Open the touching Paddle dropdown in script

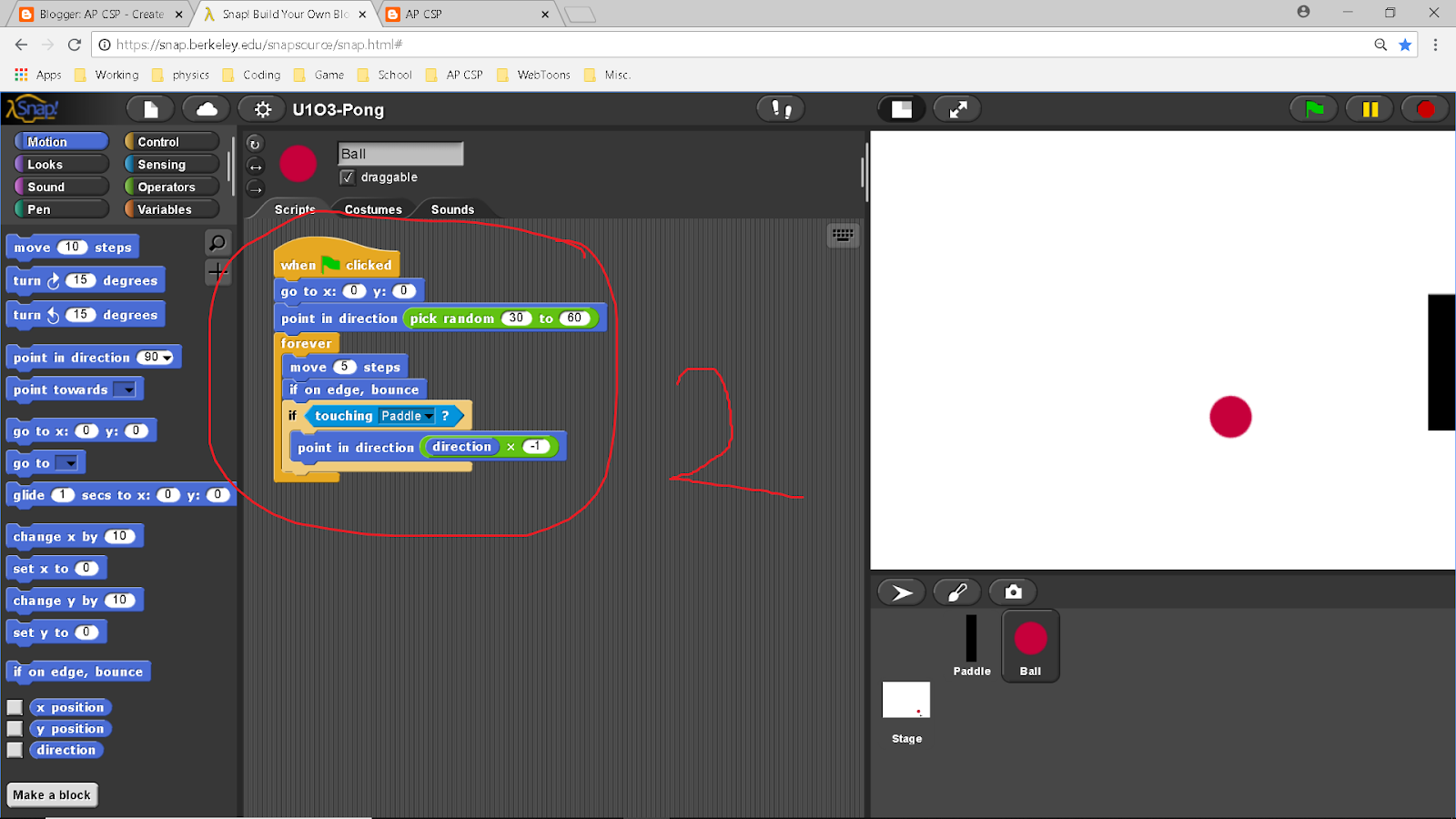(x=429, y=416)
